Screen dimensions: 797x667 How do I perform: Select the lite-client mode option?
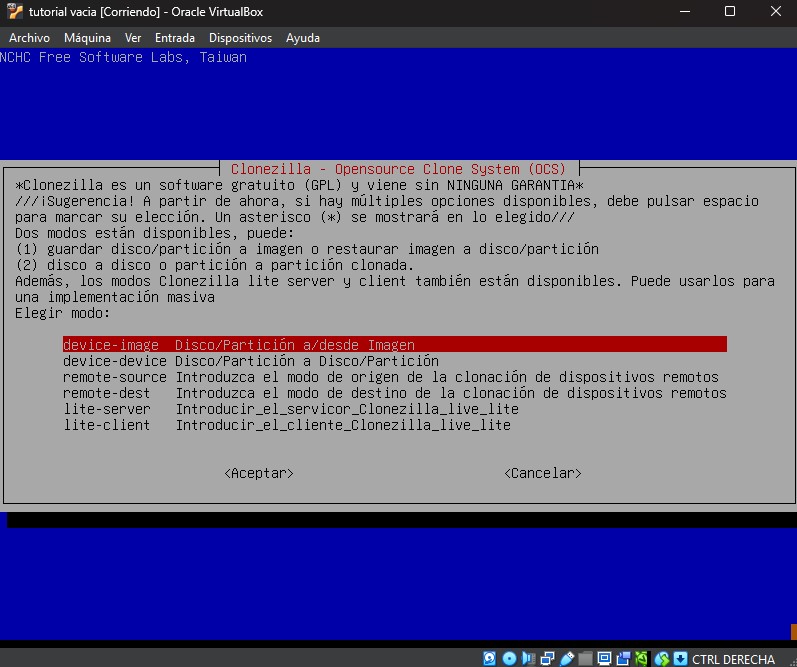395,425
